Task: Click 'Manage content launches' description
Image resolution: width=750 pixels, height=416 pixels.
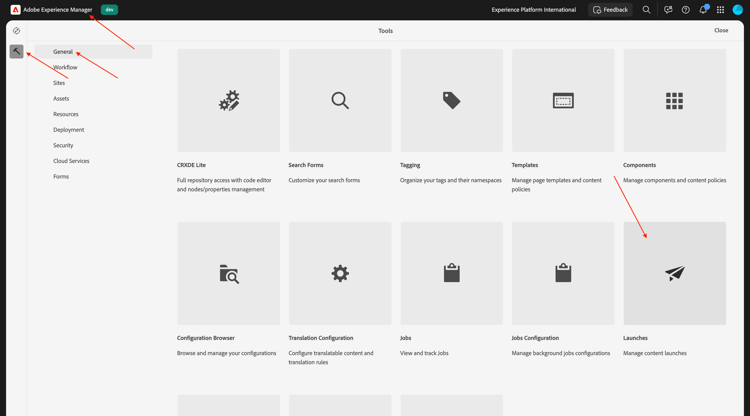Action: (655, 353)
